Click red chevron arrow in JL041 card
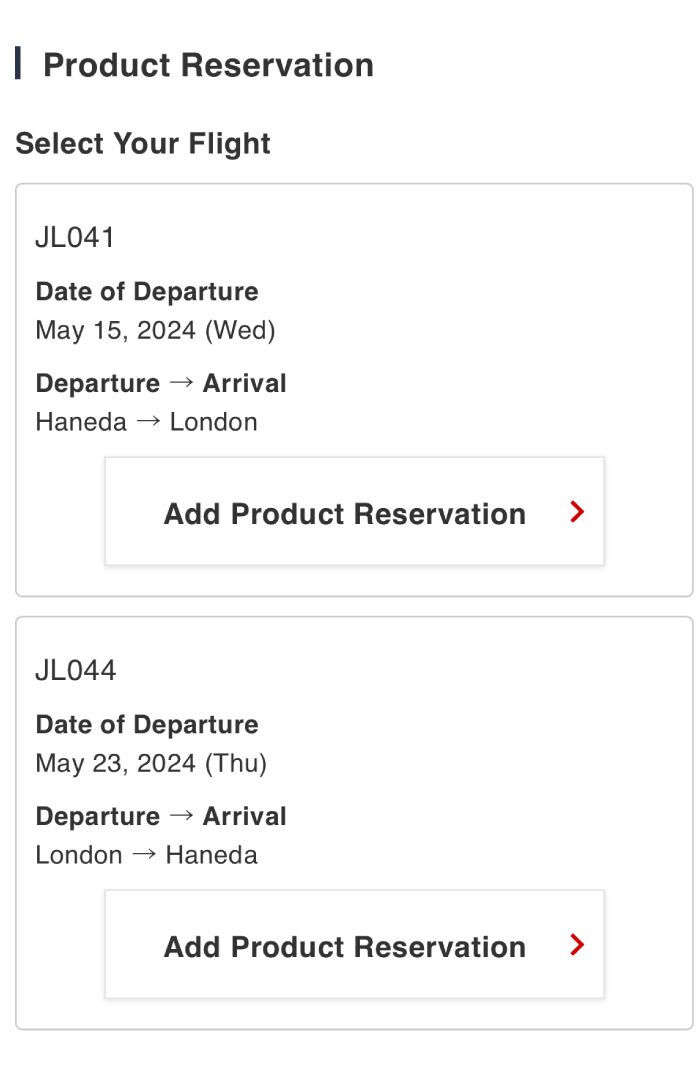This screenshot has height=1088, width=700. tap(576, 512)
